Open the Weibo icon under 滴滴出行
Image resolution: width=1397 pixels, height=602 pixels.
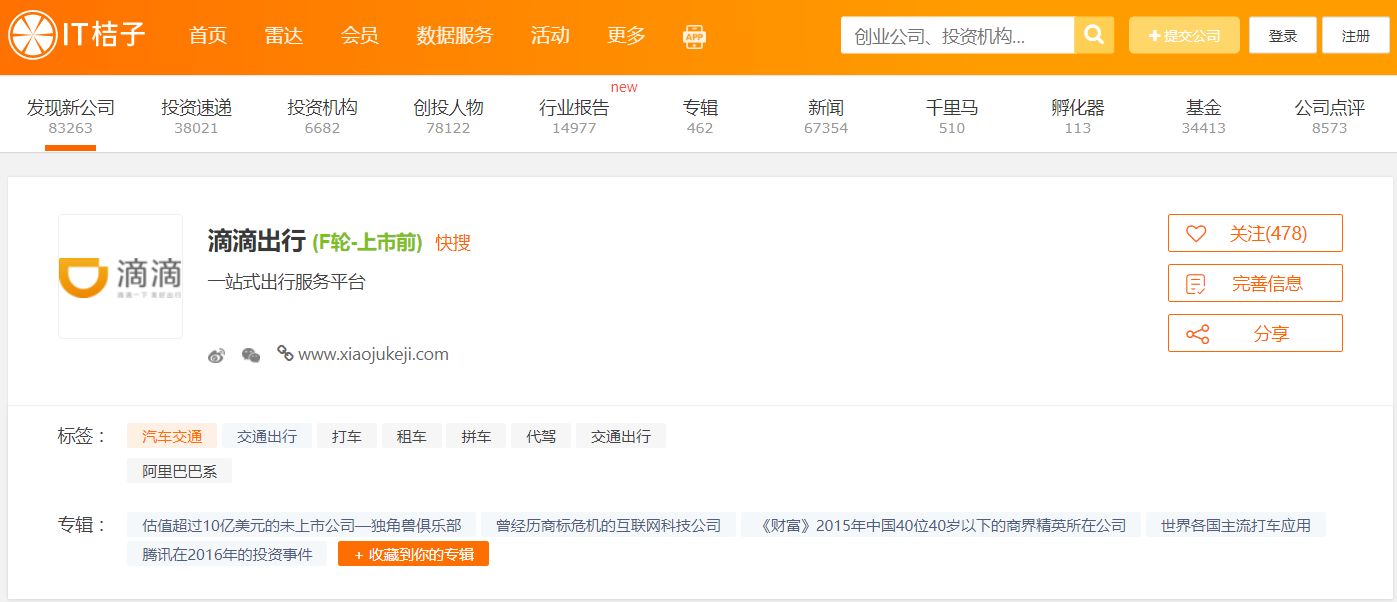click(x=216, y=355)
